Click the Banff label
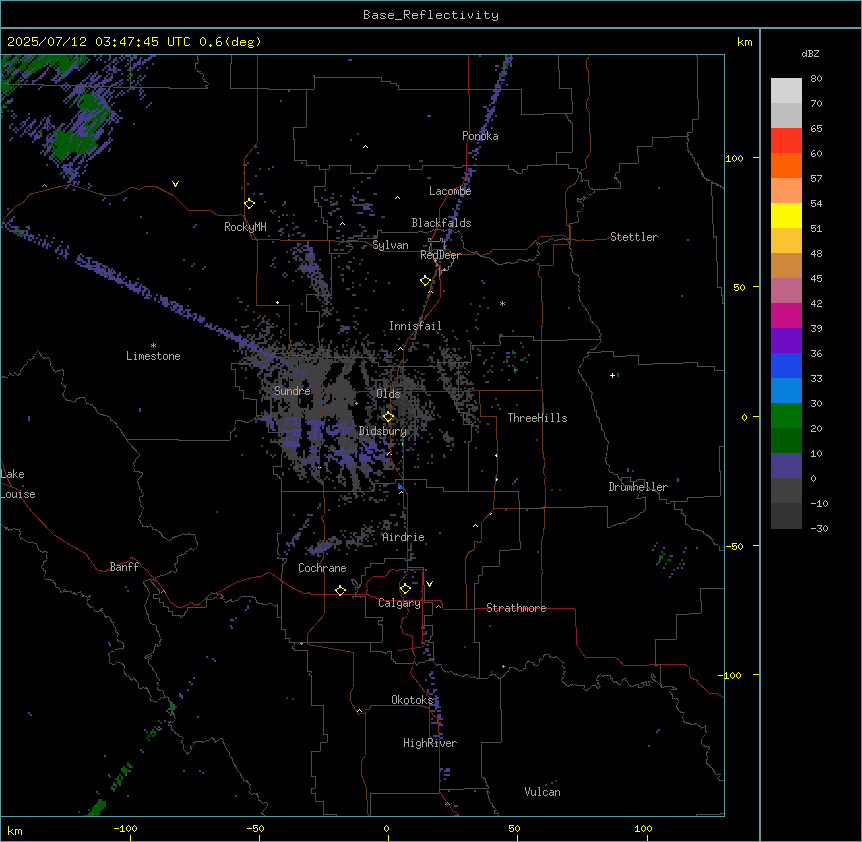 click(x=124, y=567)
